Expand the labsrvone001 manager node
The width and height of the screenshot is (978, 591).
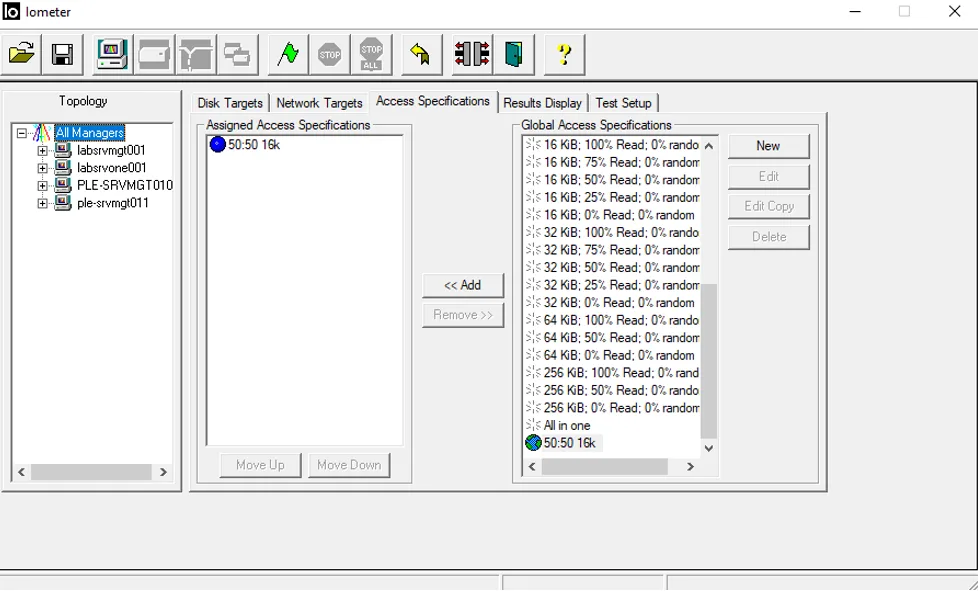(x=42, y=168)
